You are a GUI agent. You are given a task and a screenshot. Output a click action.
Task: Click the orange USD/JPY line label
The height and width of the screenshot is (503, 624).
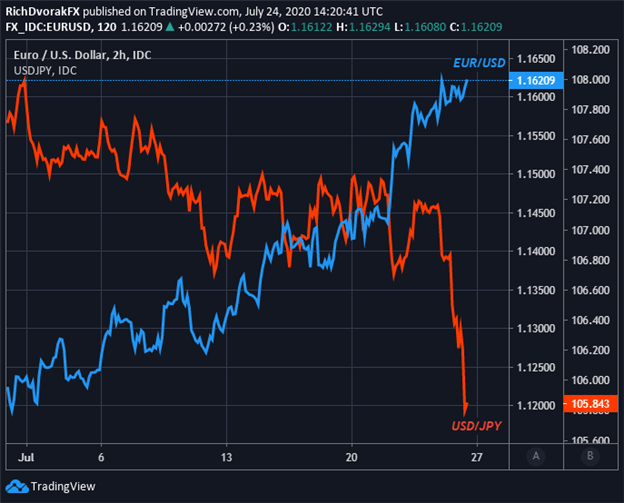pyautogui.click(x=476, y=426)
